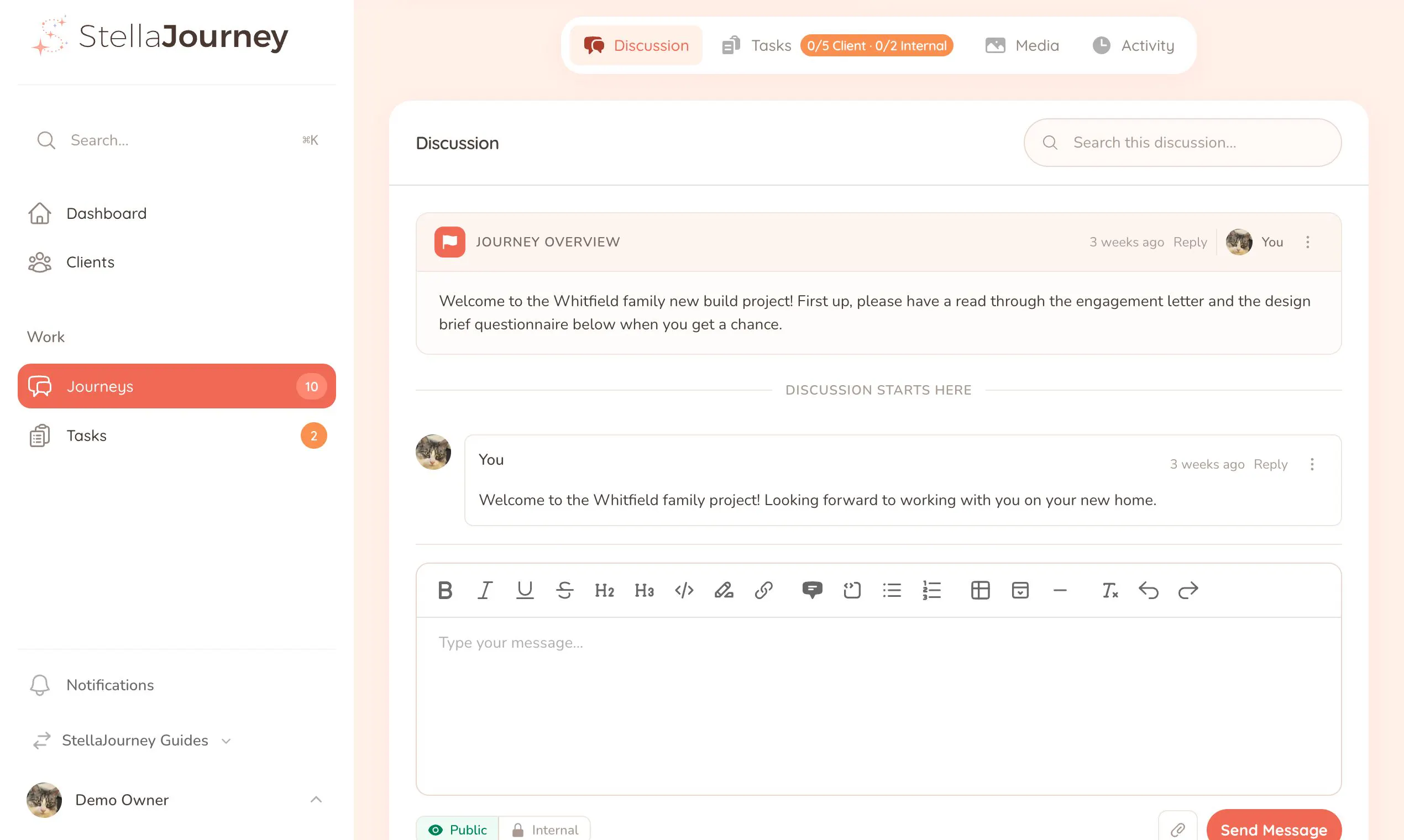The height and width of the screenshot is (840, 1404).
Task: Apply strikethrough formatting
Action: tap(564, 590)
